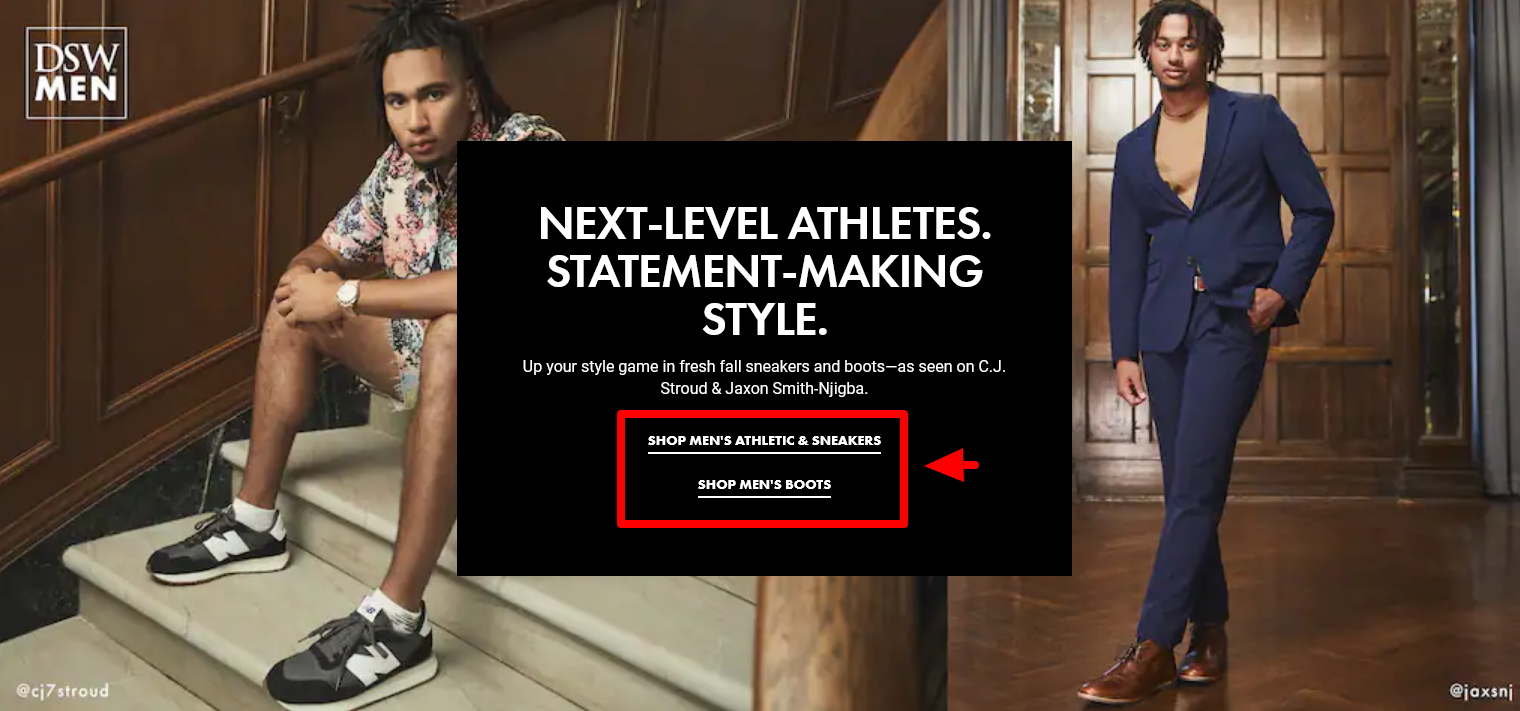Image resolution: width=1520 pixels, height=711 pixels.
Task: Click the red arrow pointing at links
Action: 951,465
